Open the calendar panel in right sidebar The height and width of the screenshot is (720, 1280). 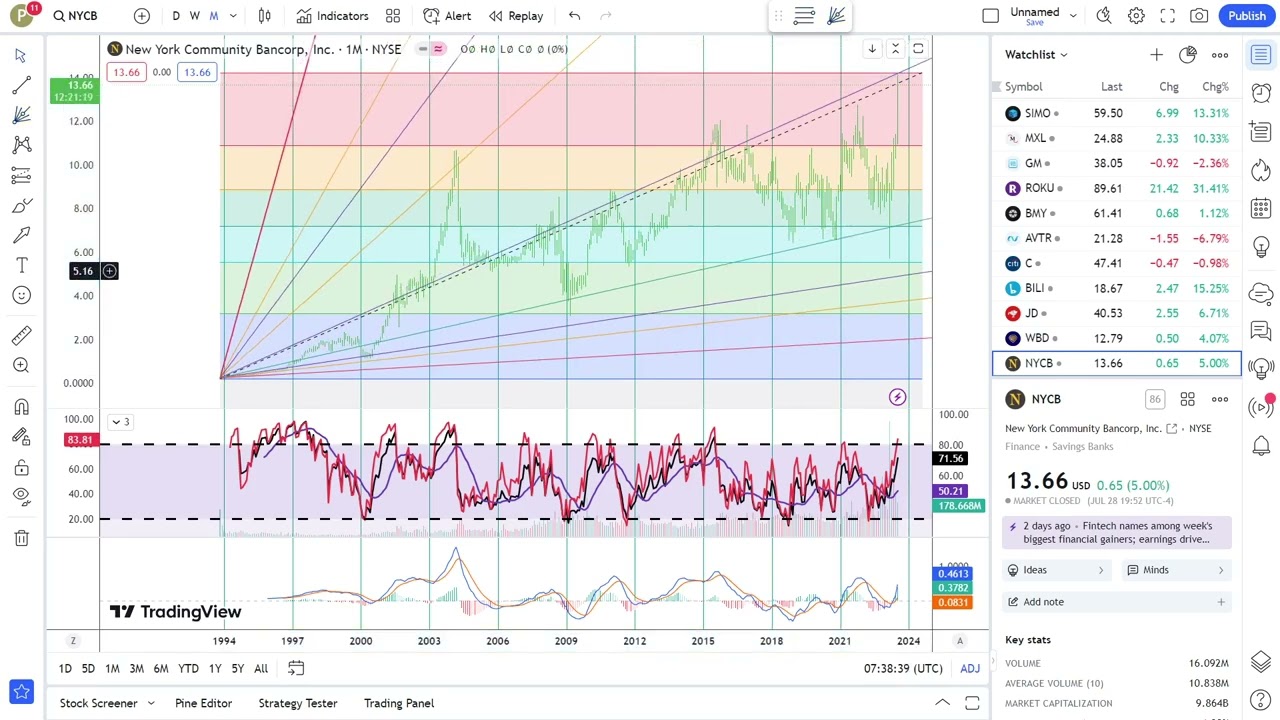[1261, 208]
